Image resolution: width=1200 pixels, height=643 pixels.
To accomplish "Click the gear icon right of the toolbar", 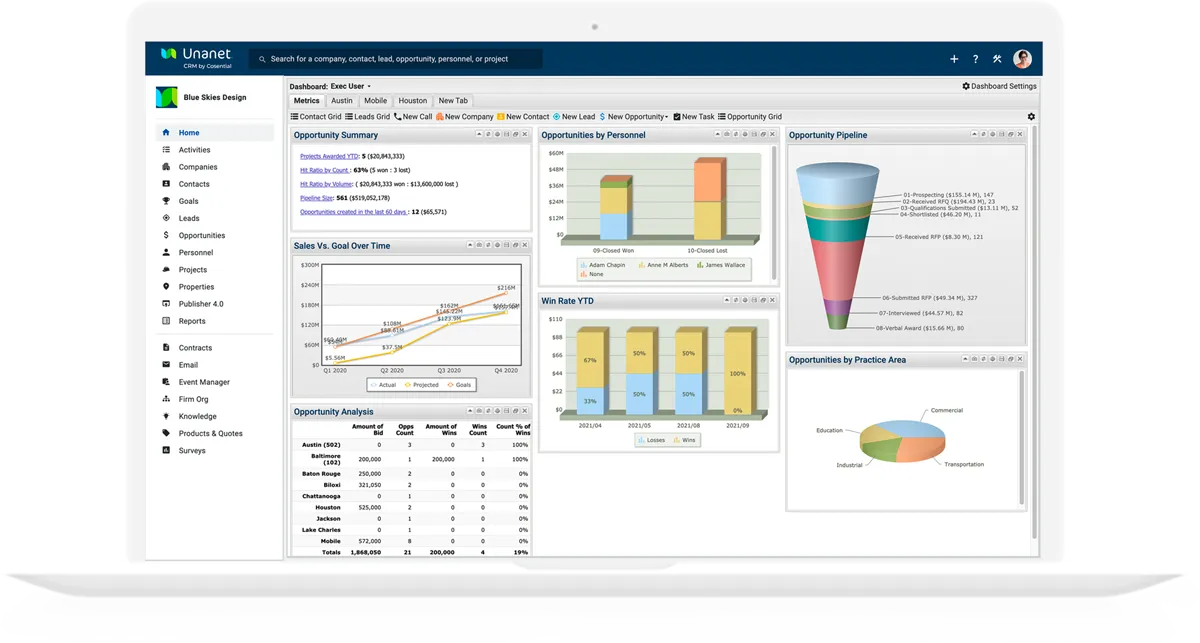I will (x=1031, y=117).
